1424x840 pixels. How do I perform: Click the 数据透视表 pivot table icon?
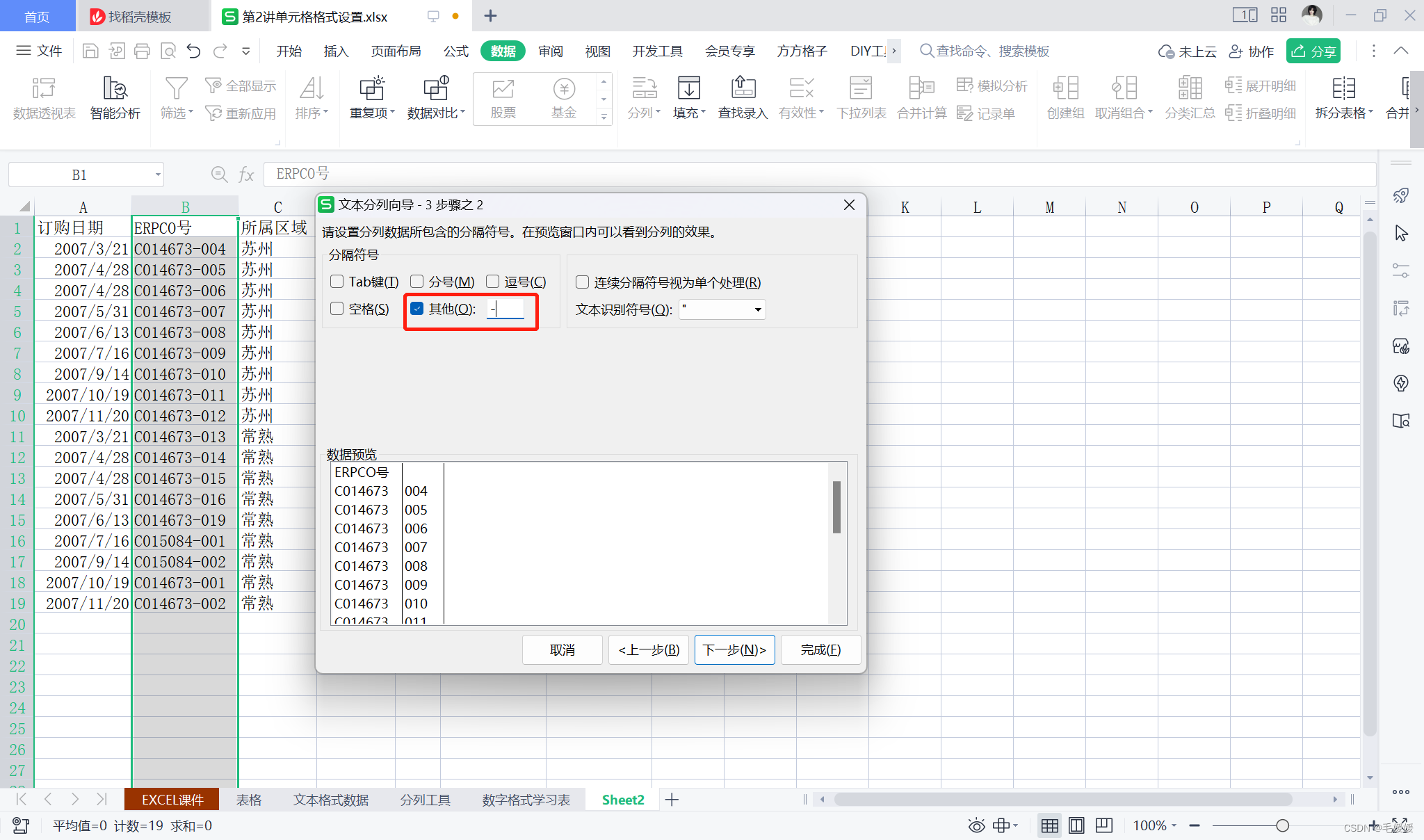coord(44,89)
